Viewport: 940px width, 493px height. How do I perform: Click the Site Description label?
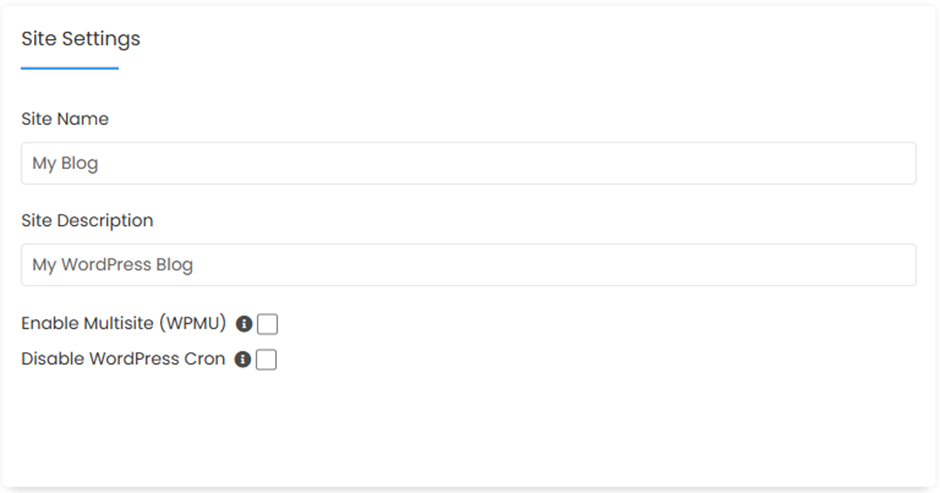(x=88, y=221)
